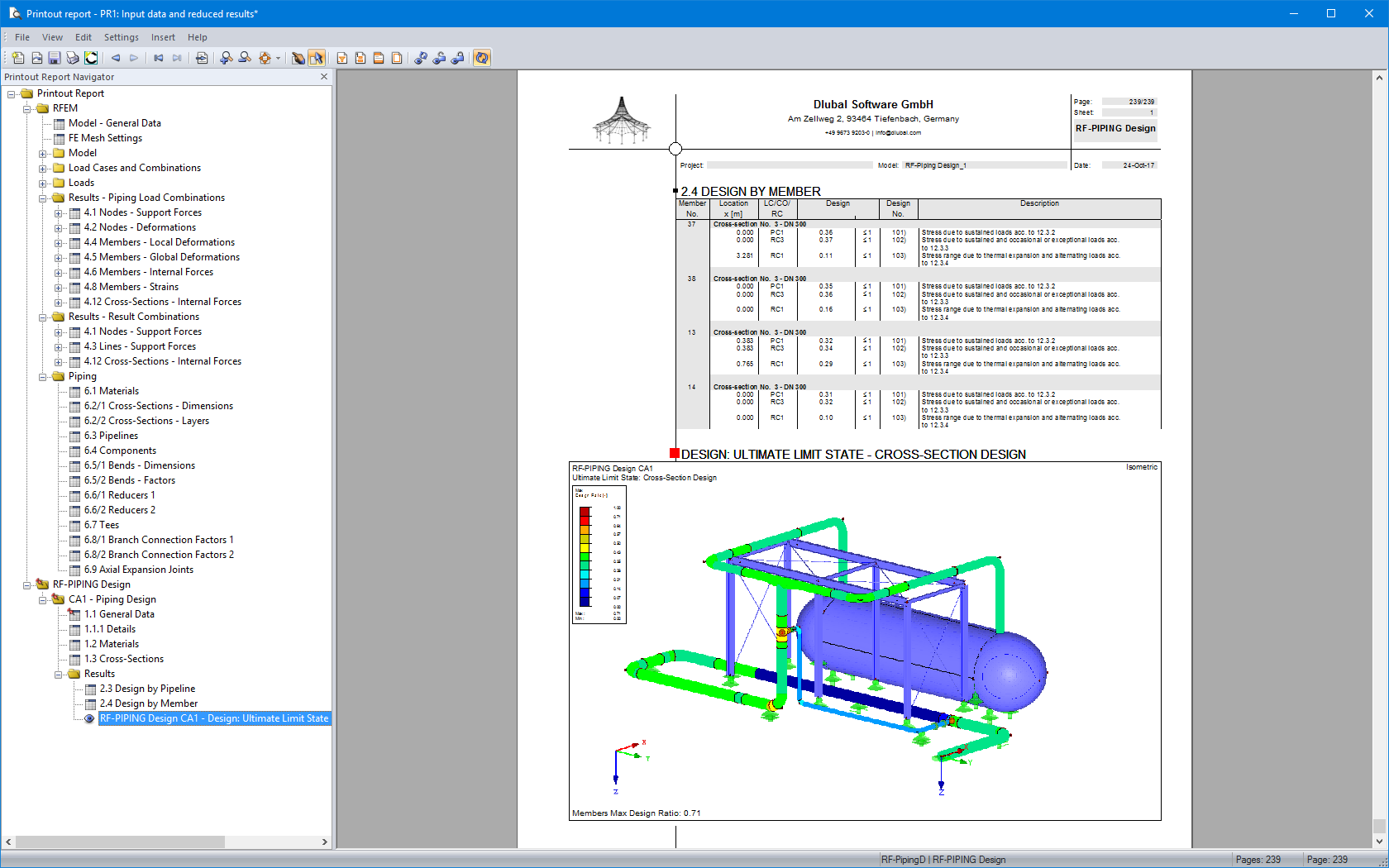Click the go-to-page icon with arrow
This screenshot has height=868, width=1389.
pyautogui.click(x=201, y=58)
